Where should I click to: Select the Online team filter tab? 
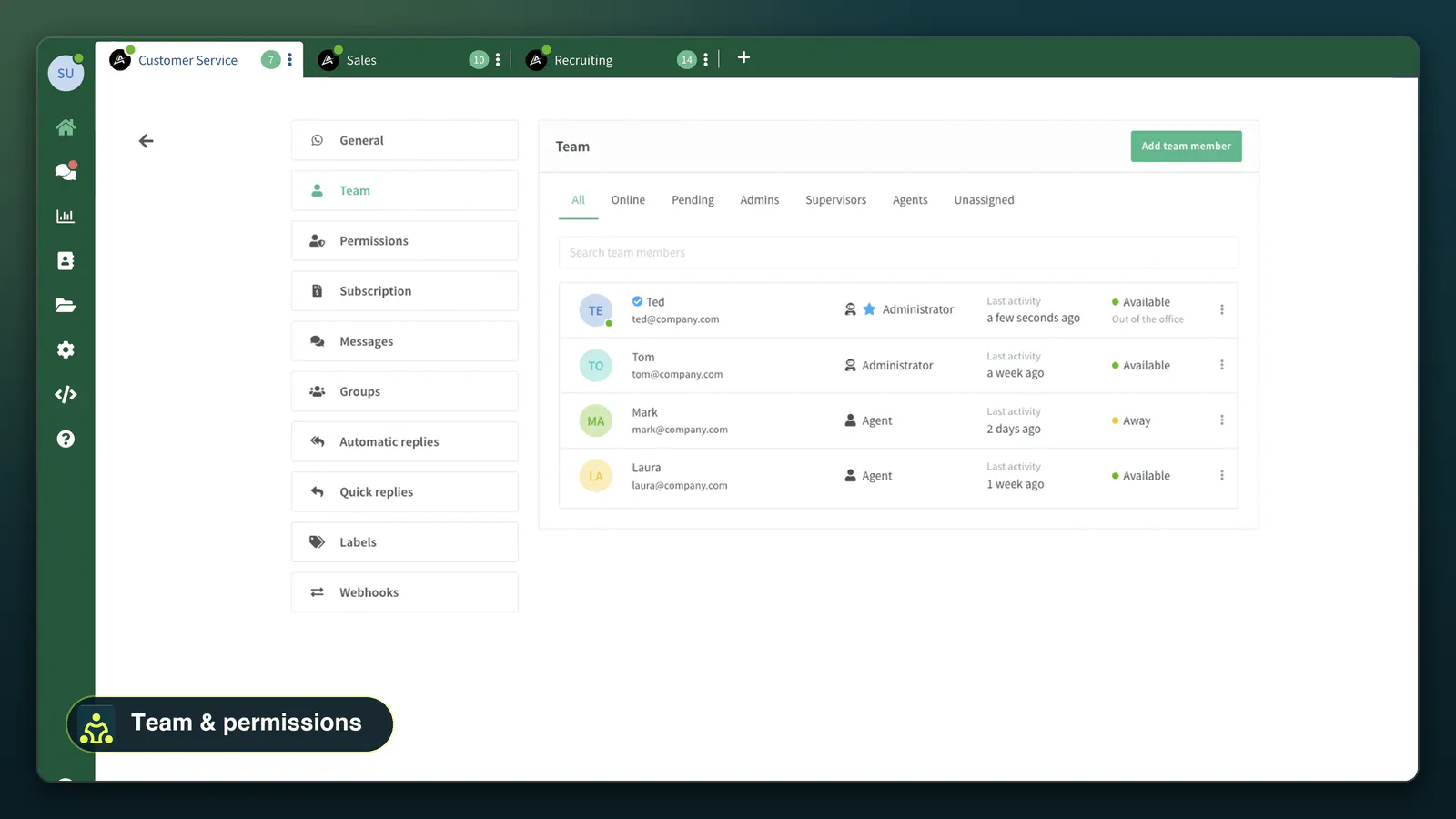click(x=628, y=200)
